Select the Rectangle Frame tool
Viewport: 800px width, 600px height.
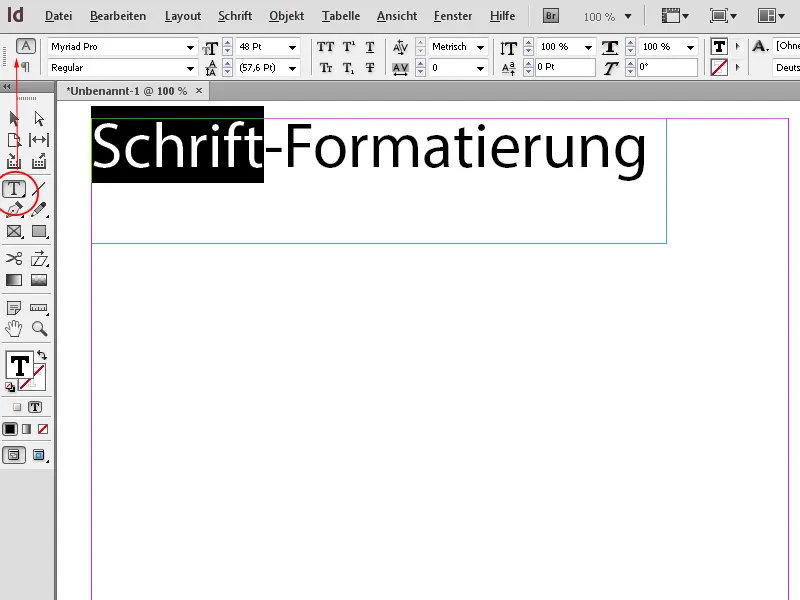click(x=14, y=231)
